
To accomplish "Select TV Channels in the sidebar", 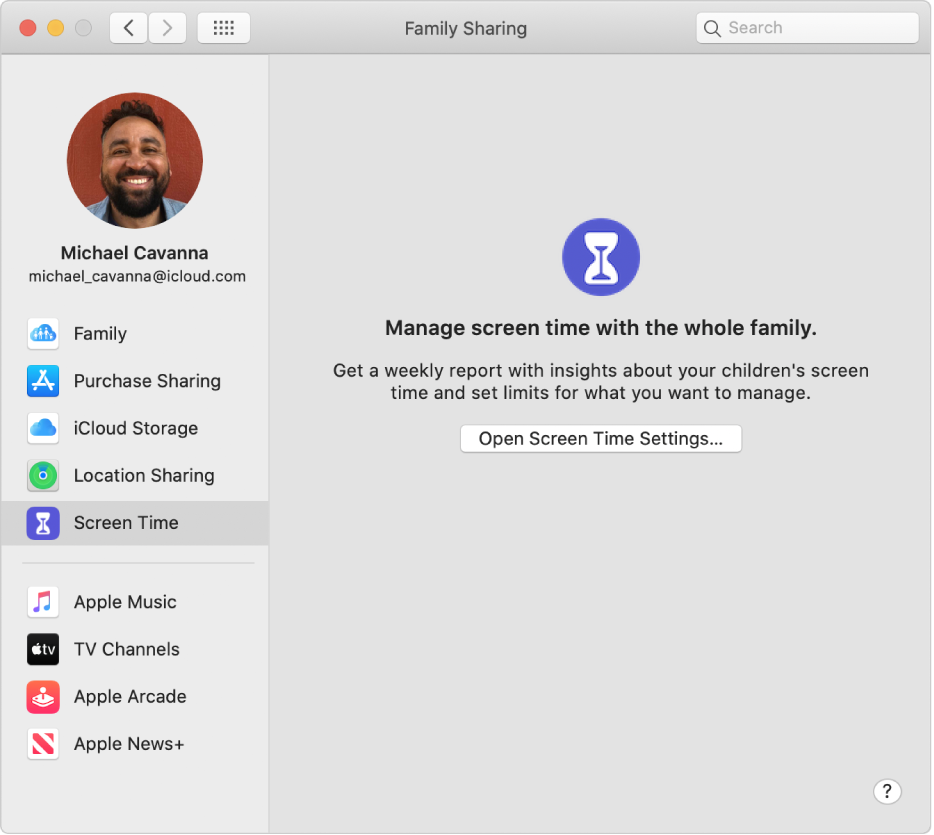I will click(x=135, y=649).
